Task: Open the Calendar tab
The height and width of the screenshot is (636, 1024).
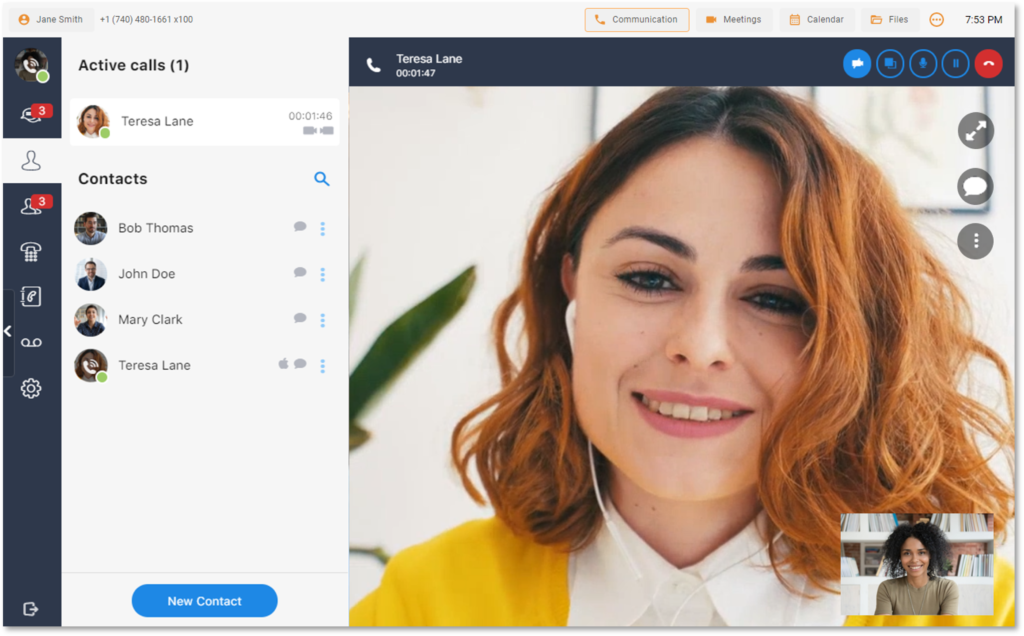Action: tap(817, 19)
